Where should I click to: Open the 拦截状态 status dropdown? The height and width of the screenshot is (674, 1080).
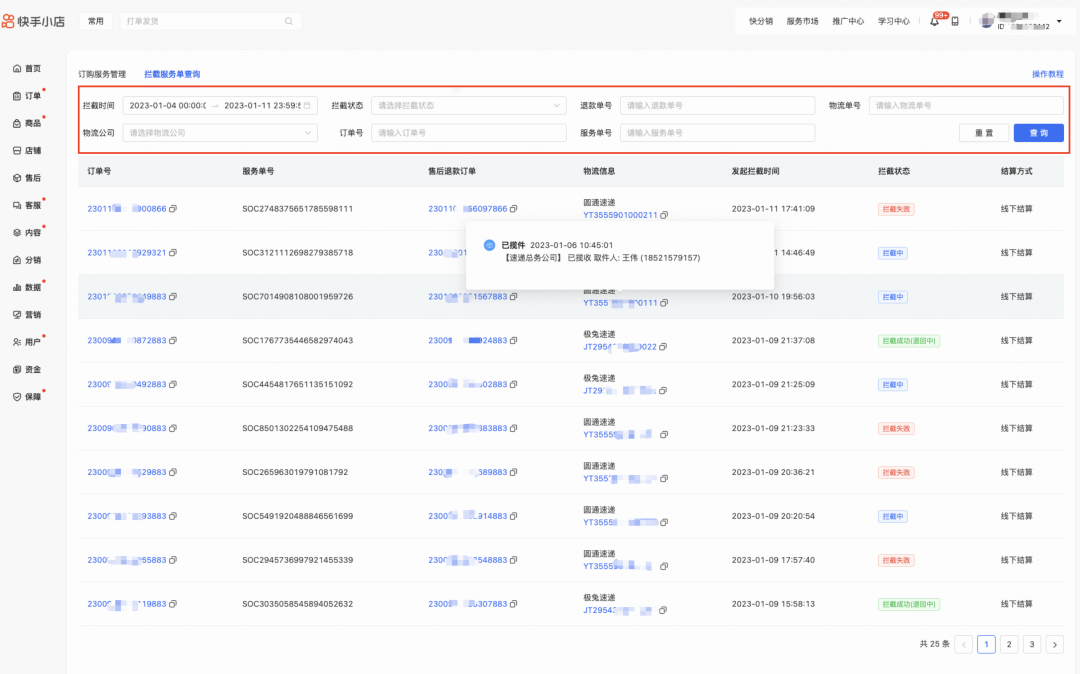tap(467, 104)
